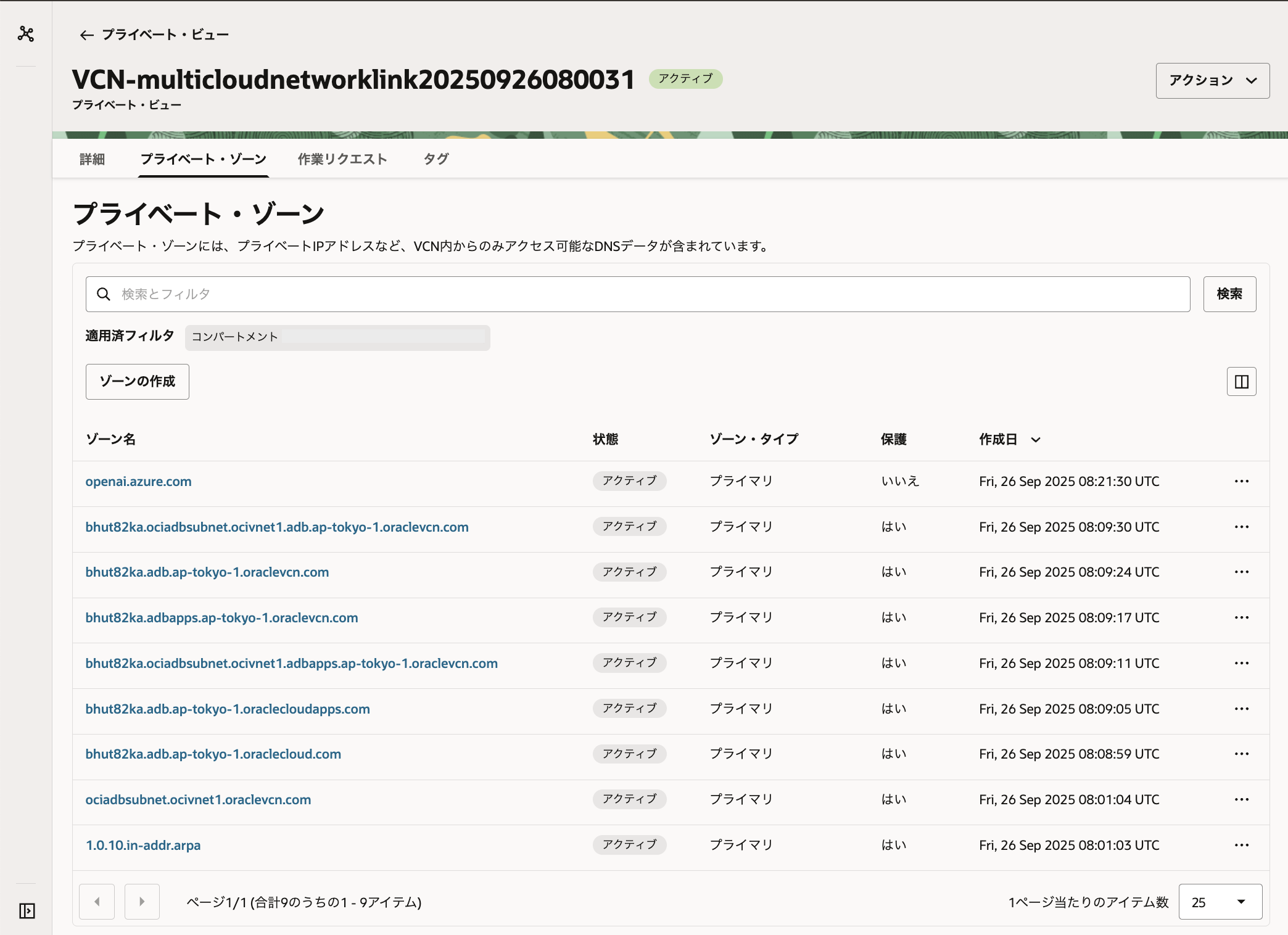Click the ゾーンの作成 button
This screenshot has height=935, width=1288.
138,382
